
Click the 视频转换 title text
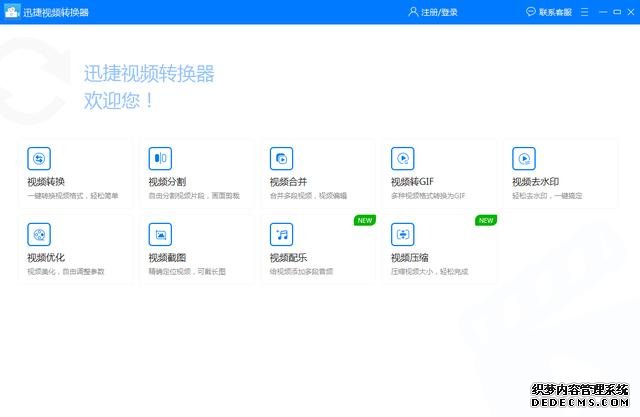point(46,182)
